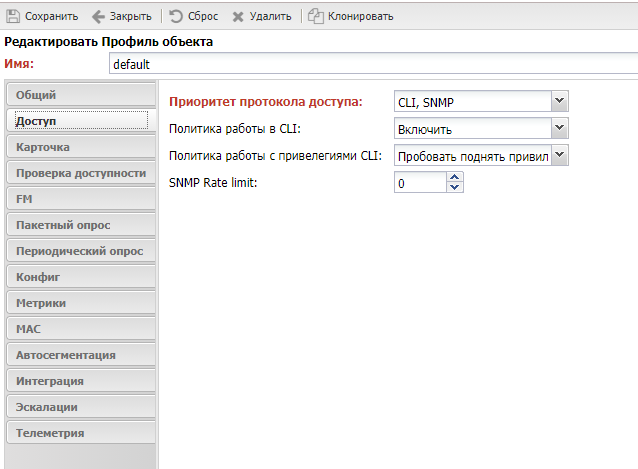638x469 pixels.
Task: Switch to the FM tab
Action: 81,199
